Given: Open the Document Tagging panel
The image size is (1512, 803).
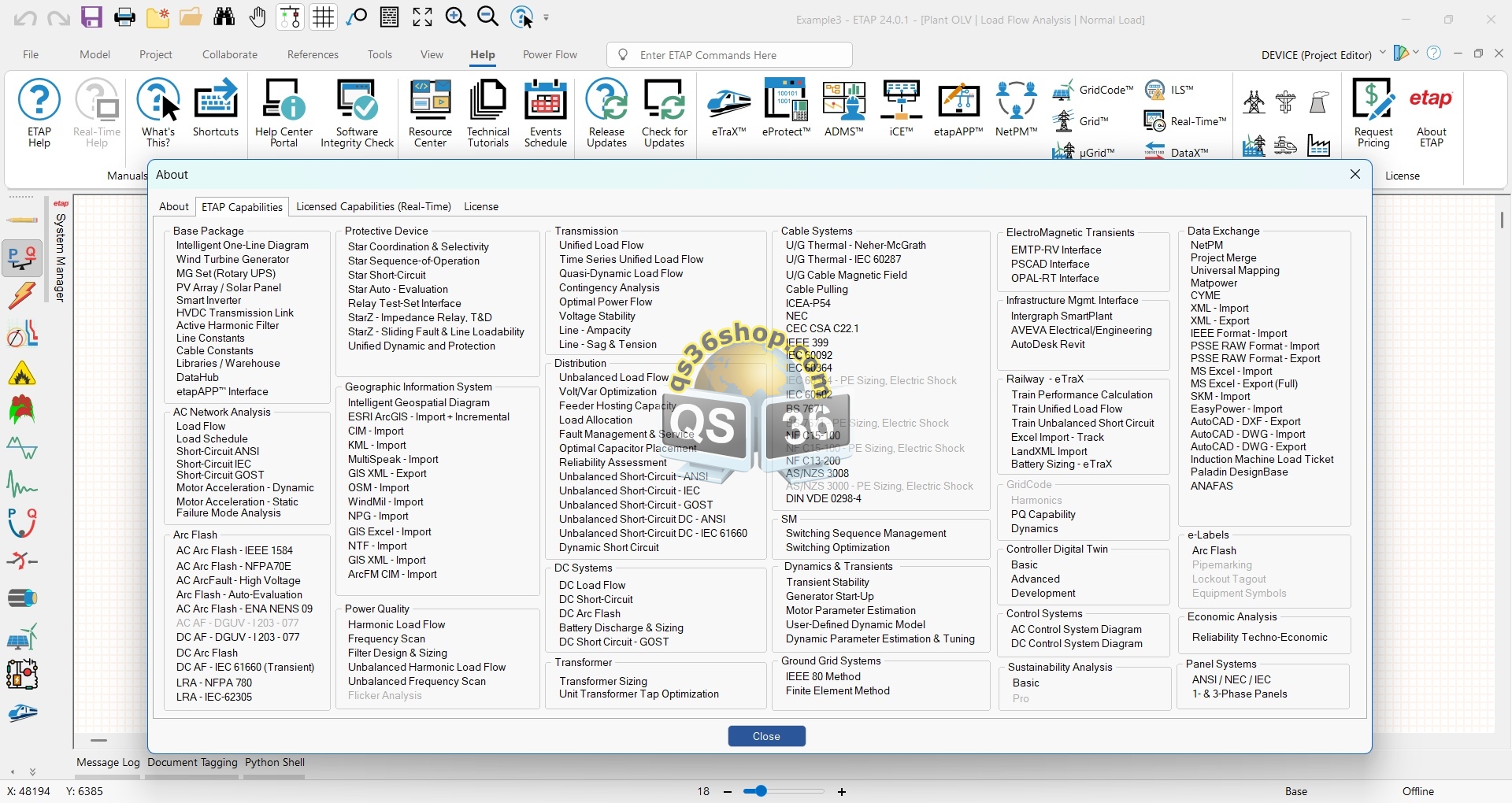Looking at the screenshot, I should tap(192, 762).
